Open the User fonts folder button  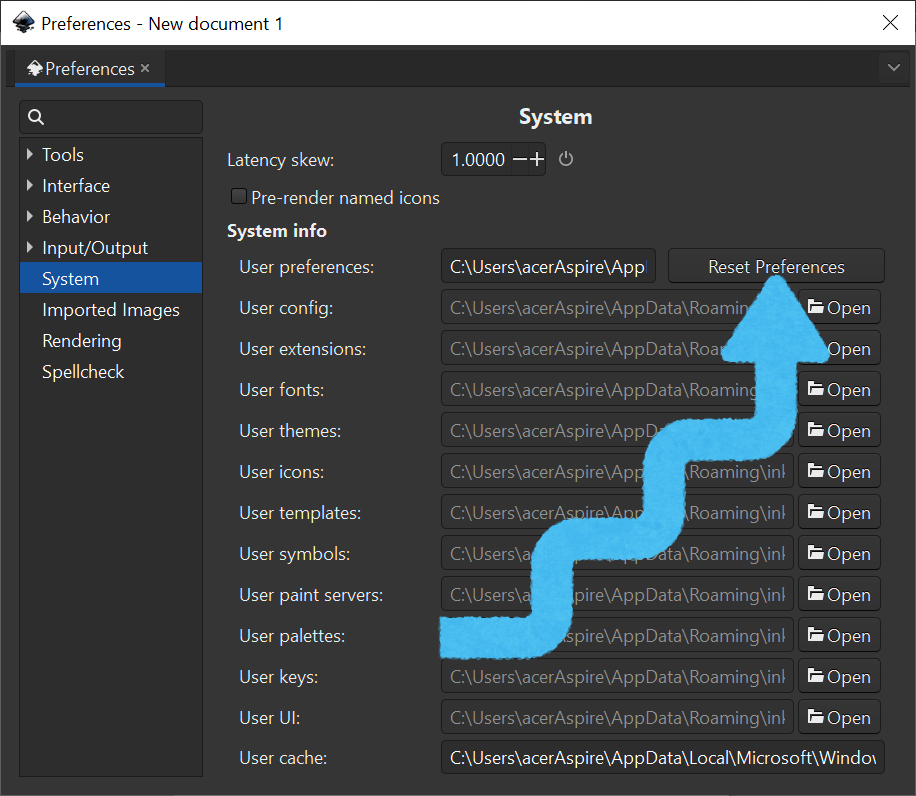pyautogui.click(x=839, y=390)
